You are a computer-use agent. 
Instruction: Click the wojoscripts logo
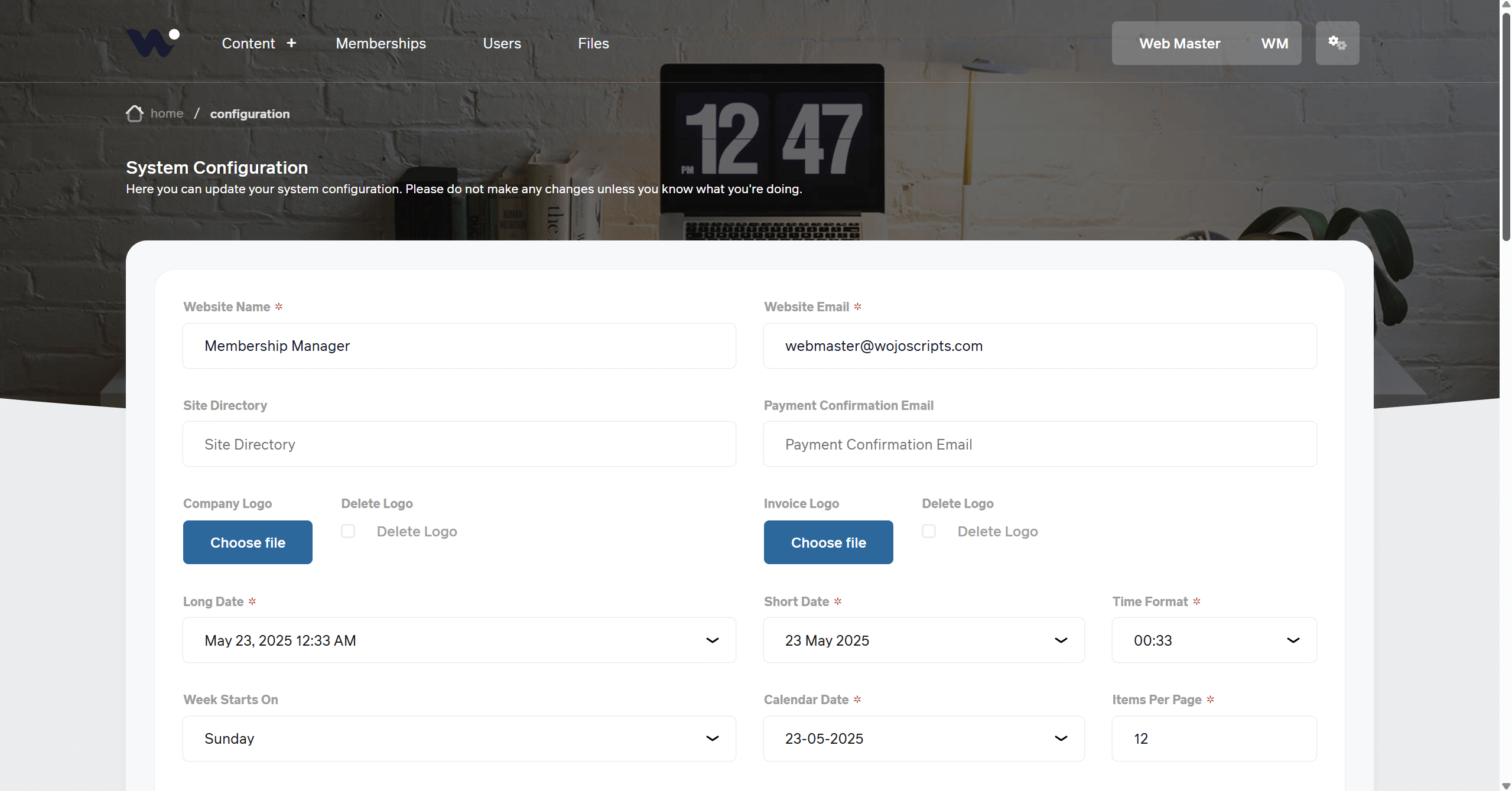click(x=152, y=41)
